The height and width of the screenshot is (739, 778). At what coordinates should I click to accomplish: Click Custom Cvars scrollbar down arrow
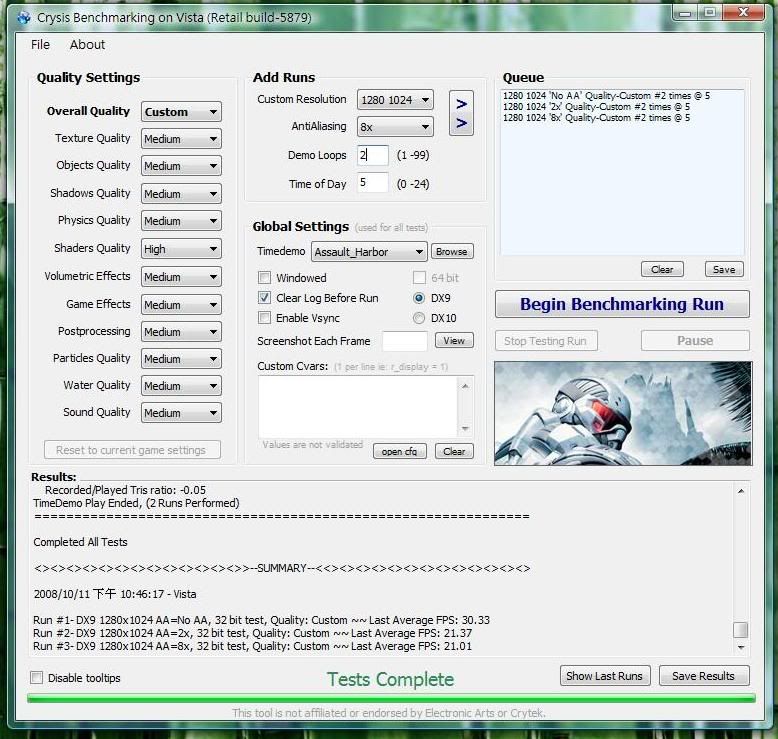tap(465, 428)
